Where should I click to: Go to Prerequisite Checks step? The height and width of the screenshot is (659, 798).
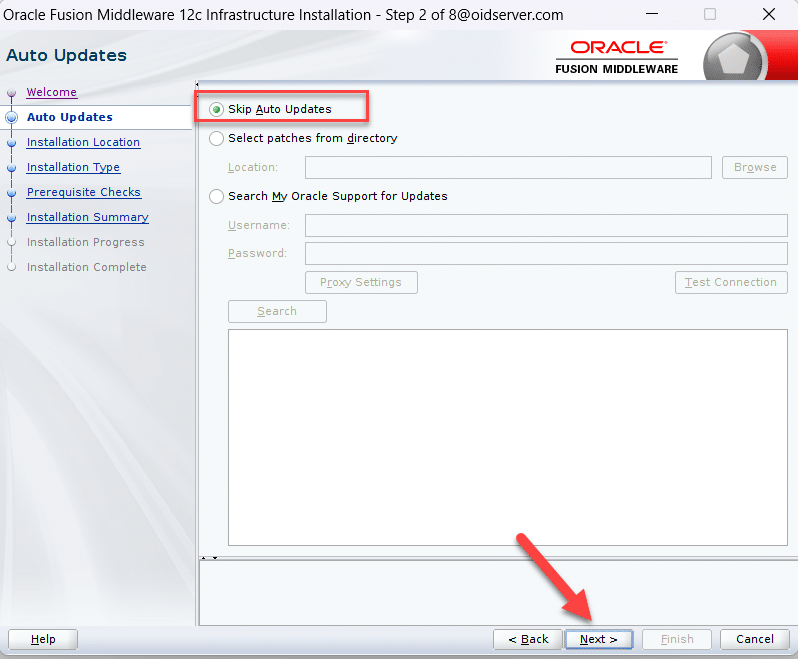pos(83,192)
